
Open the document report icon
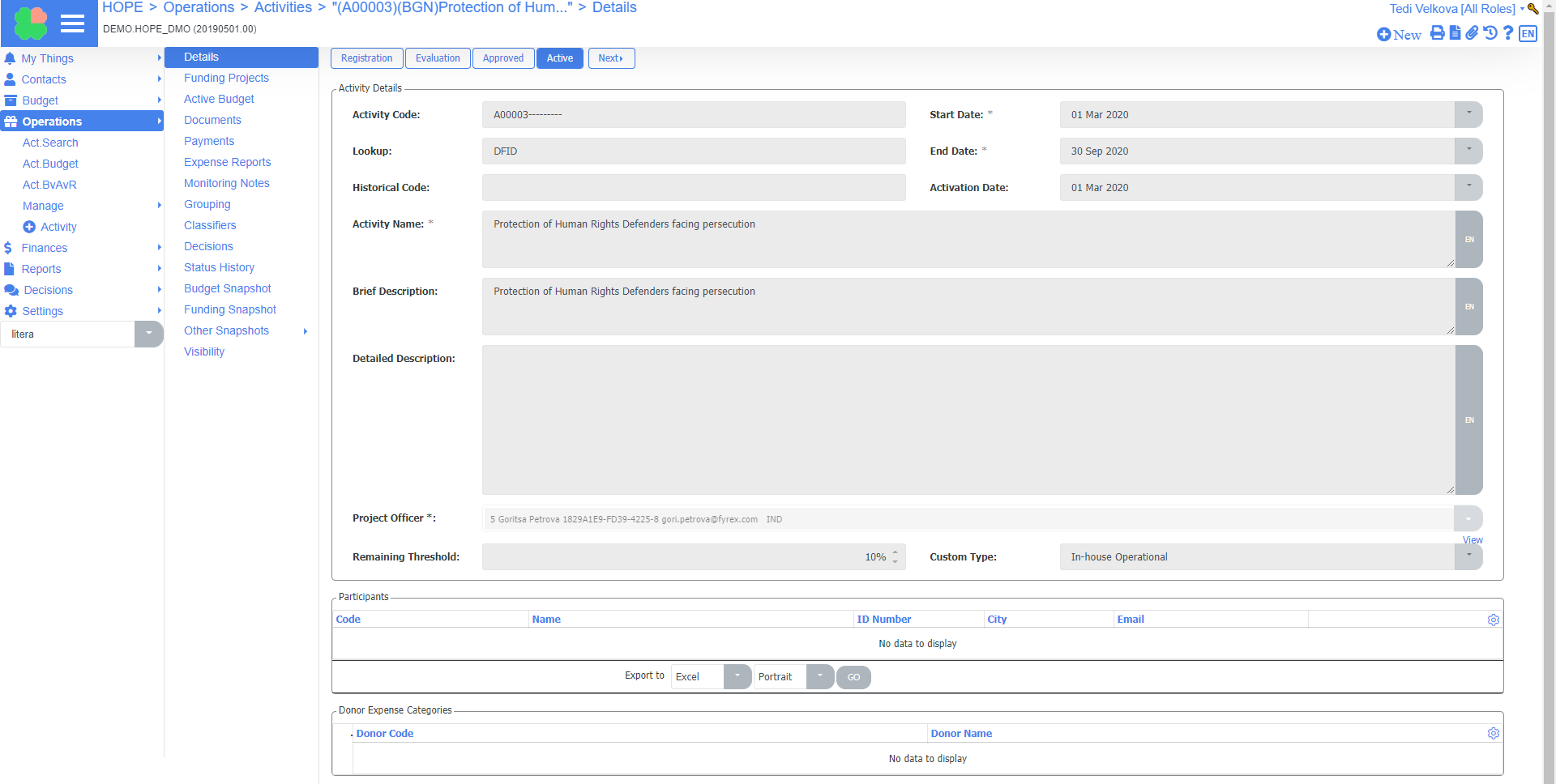(x=1455, y=33)
